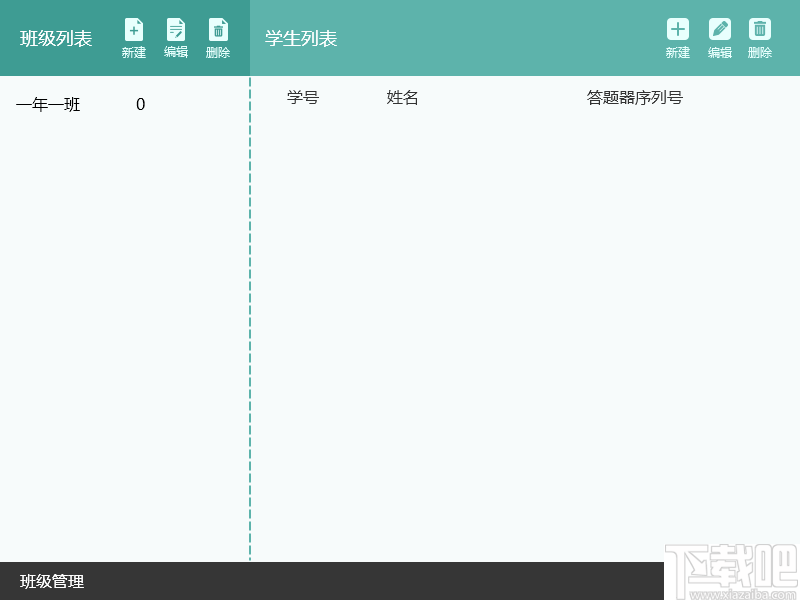
Task: Click the dashed divider between the two panels
Action: (249, 300)
